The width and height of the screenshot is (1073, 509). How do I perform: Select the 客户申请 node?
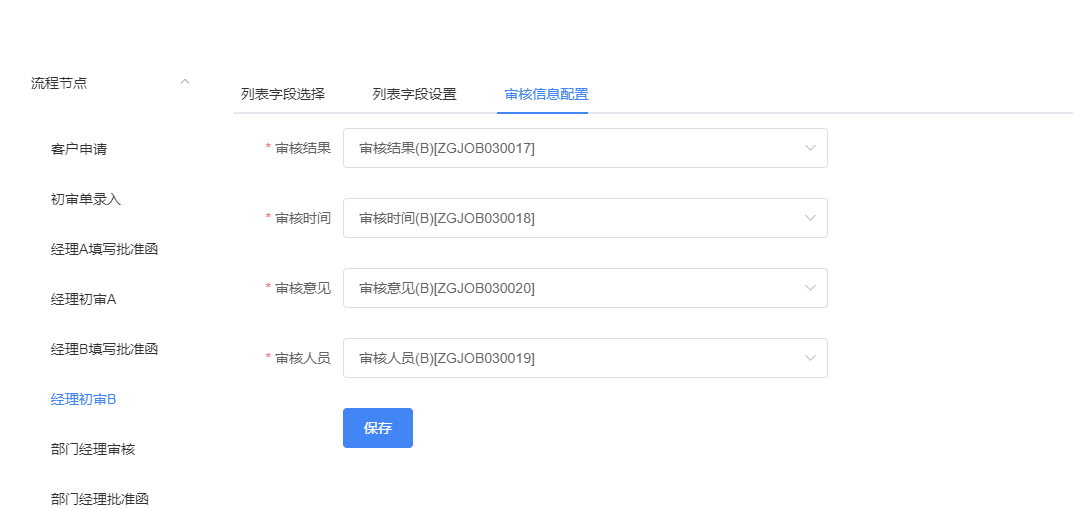(x=79, y=149)
